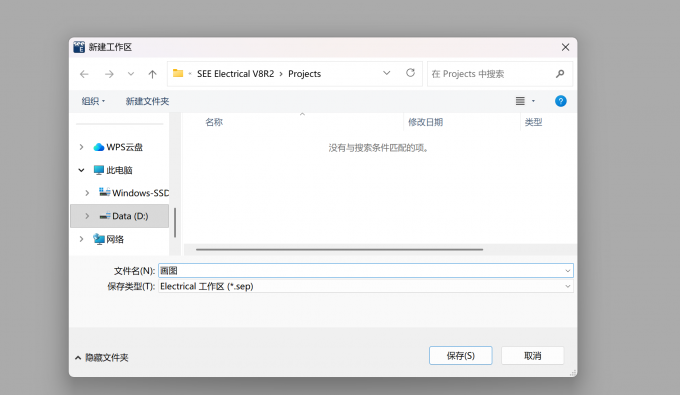Collapse the 此电脑 tree node

coord(81,170)
